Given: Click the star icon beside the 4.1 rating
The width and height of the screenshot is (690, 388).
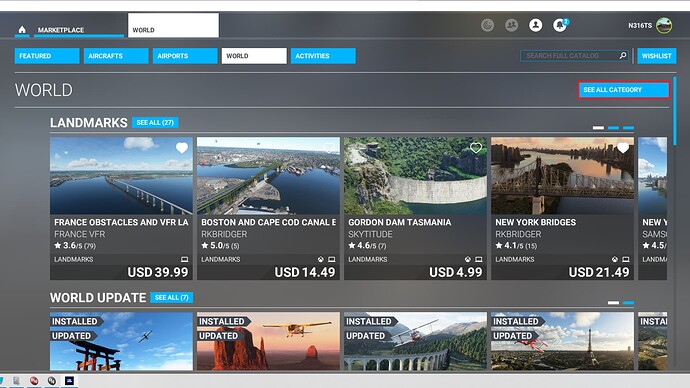Looking at the screenshot, I should 499,245.
